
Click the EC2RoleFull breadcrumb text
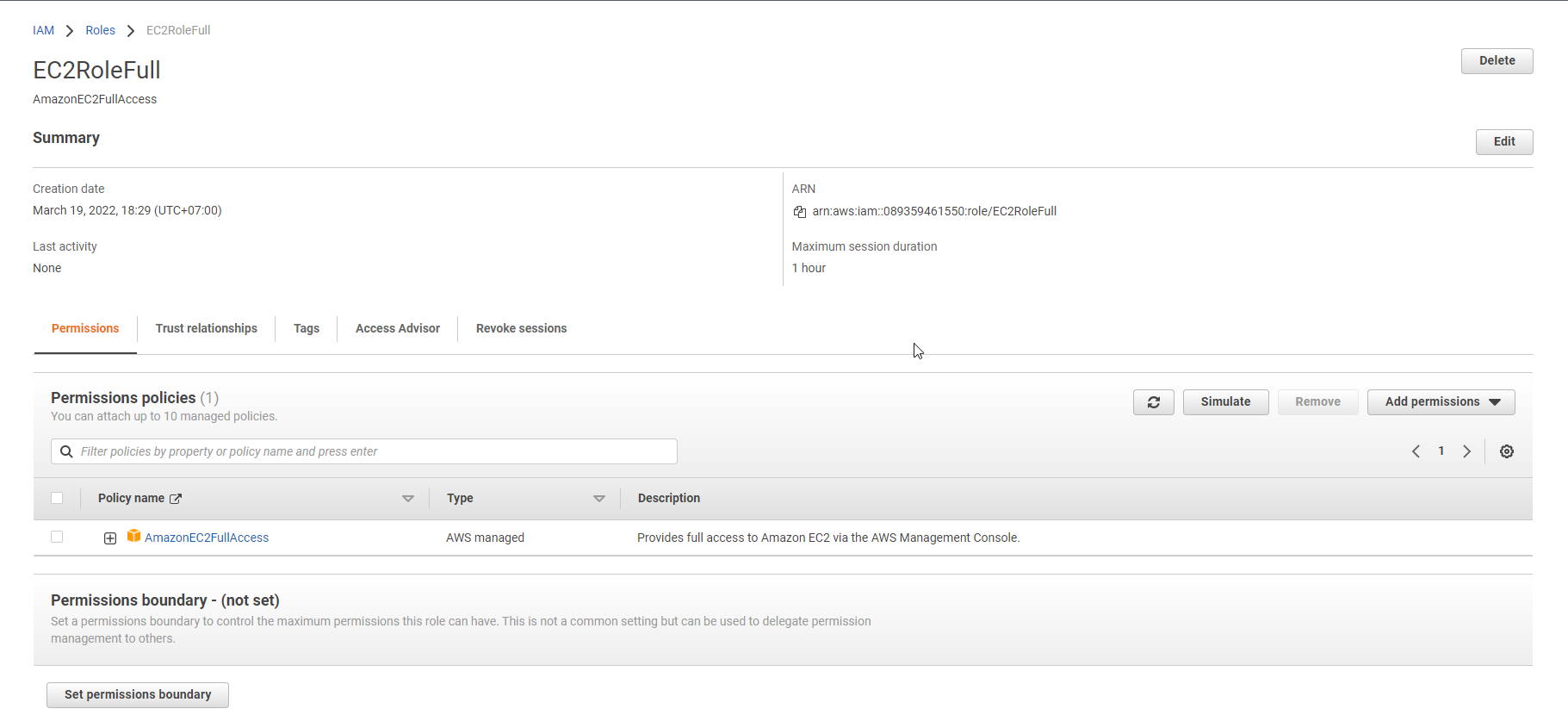coord(178,30)
